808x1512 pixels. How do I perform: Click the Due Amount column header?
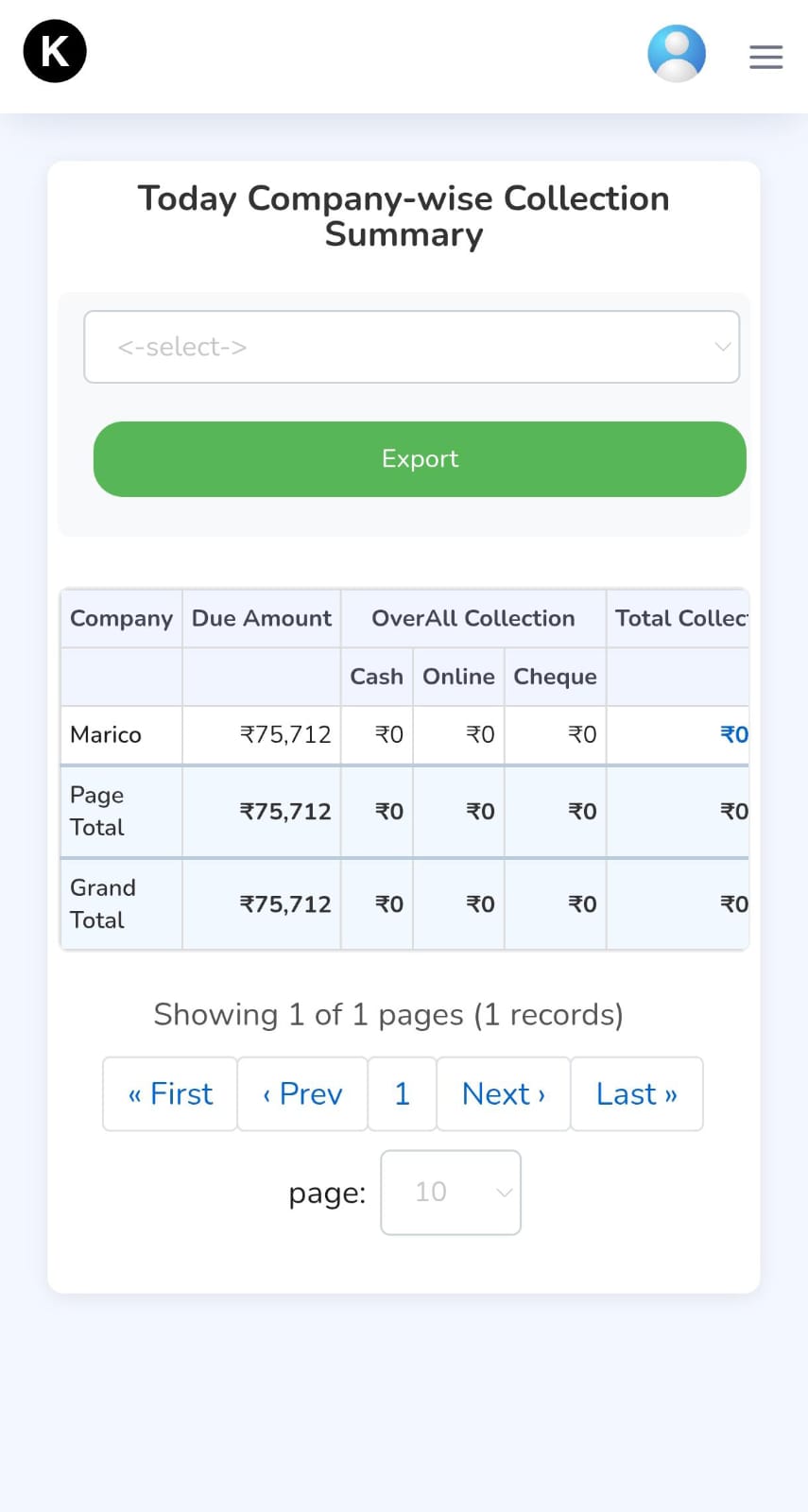click(x=261, y=619)
